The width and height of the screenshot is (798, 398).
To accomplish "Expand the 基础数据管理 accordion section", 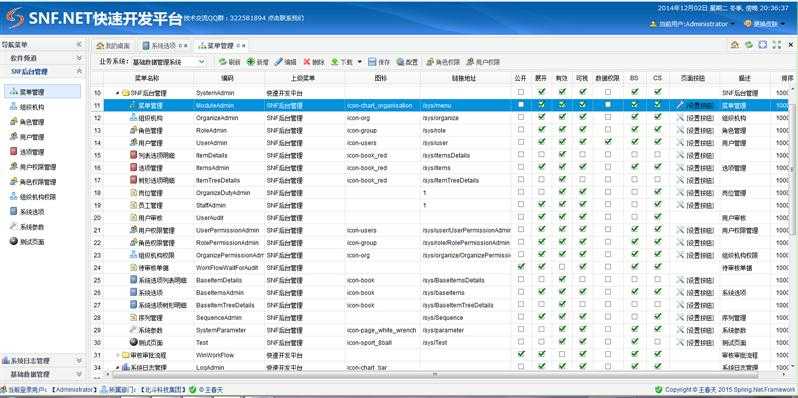I will [79, 374].
